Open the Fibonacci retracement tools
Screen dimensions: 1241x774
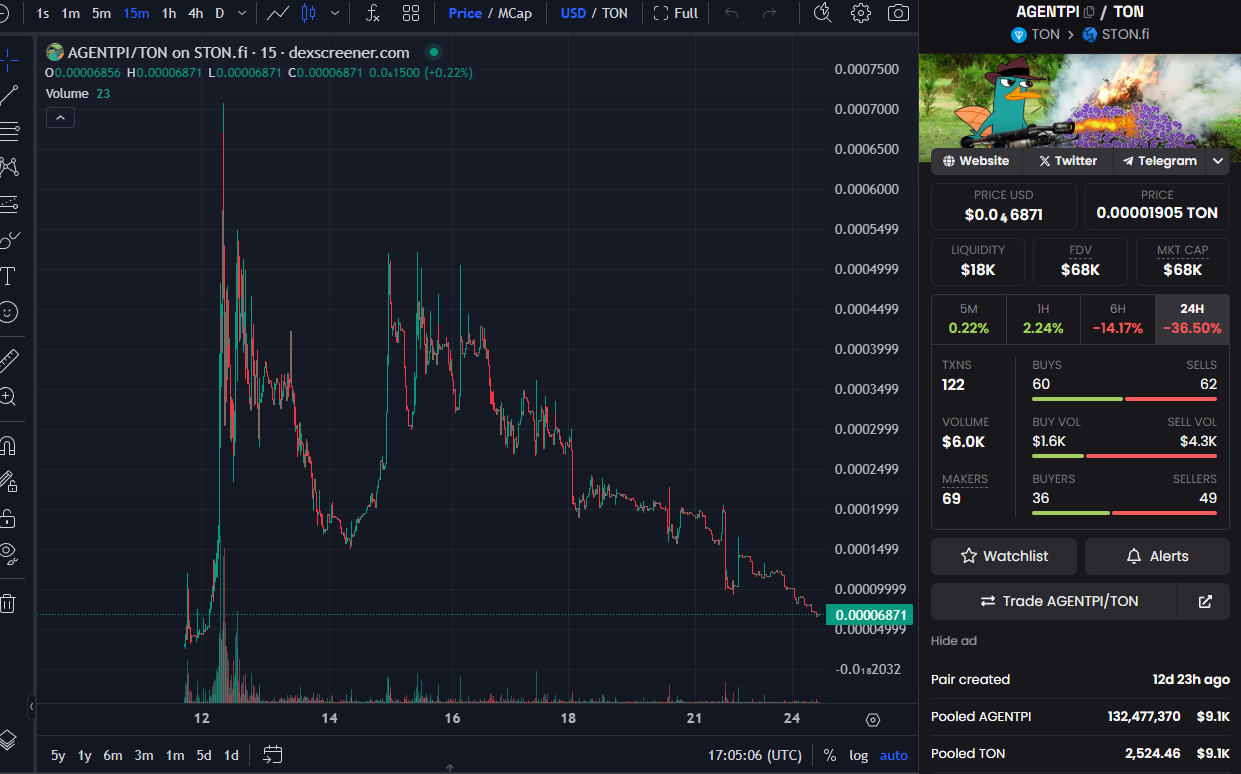click(x=8, y=131)
